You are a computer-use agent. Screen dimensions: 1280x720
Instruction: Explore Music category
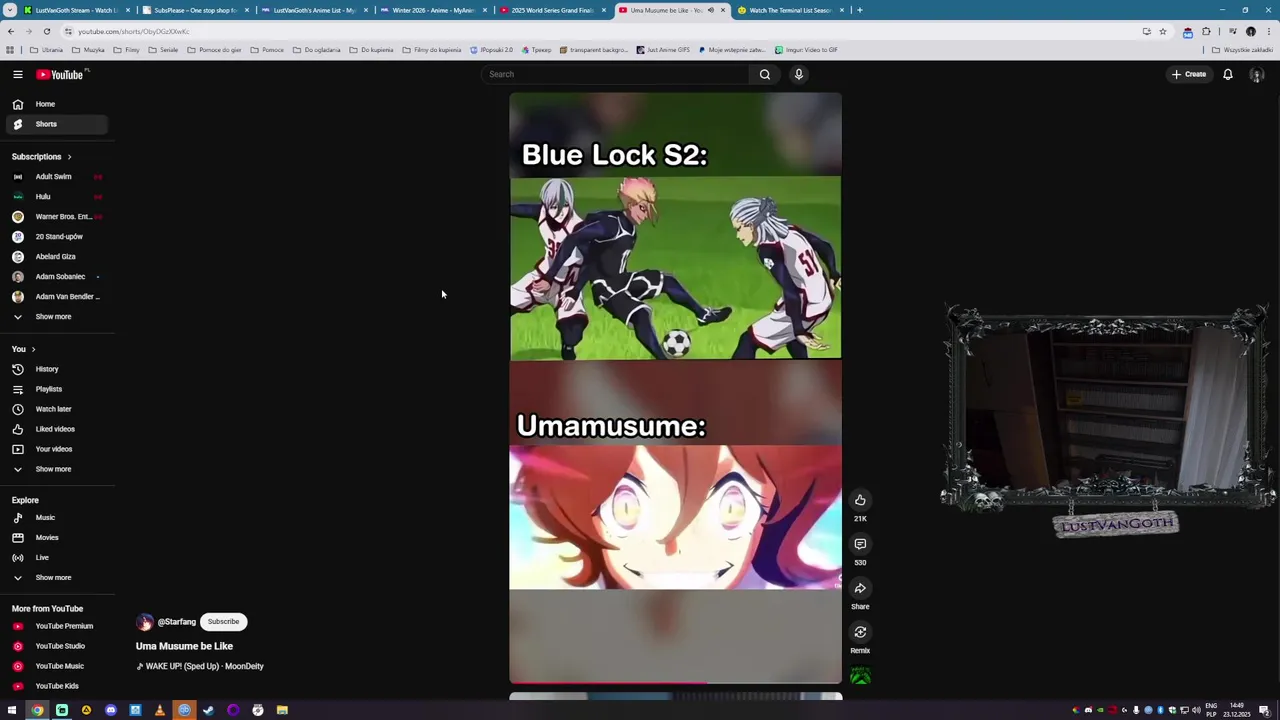coord(55,518)
